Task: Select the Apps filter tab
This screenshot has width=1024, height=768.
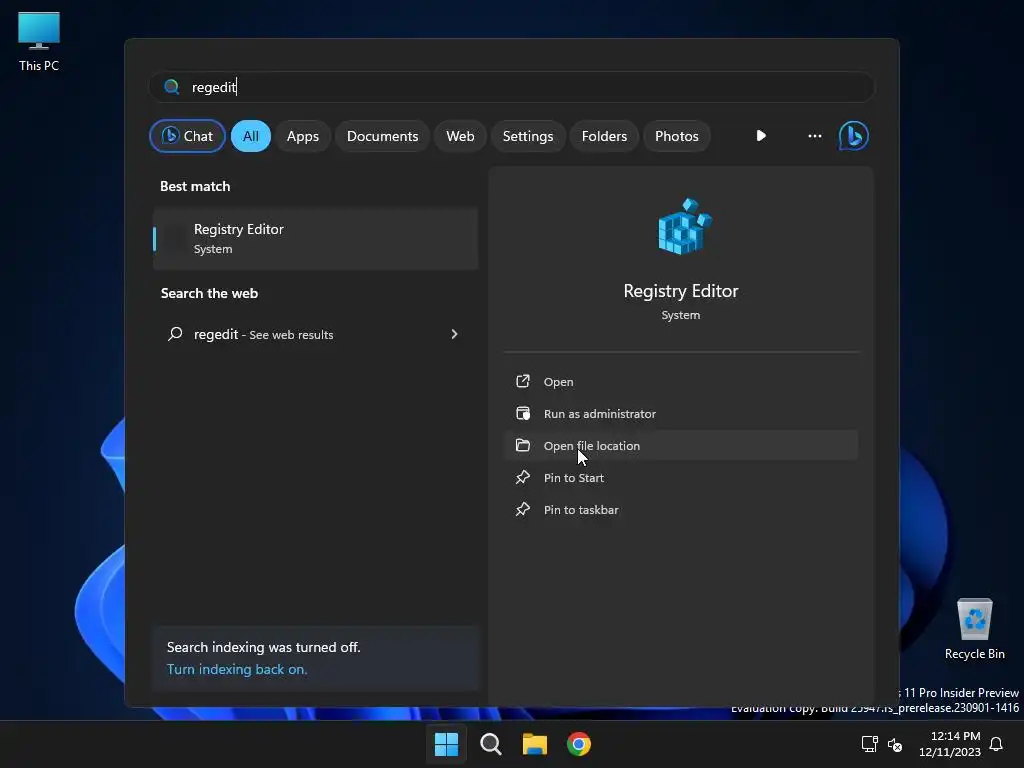Action: [303, 136]
